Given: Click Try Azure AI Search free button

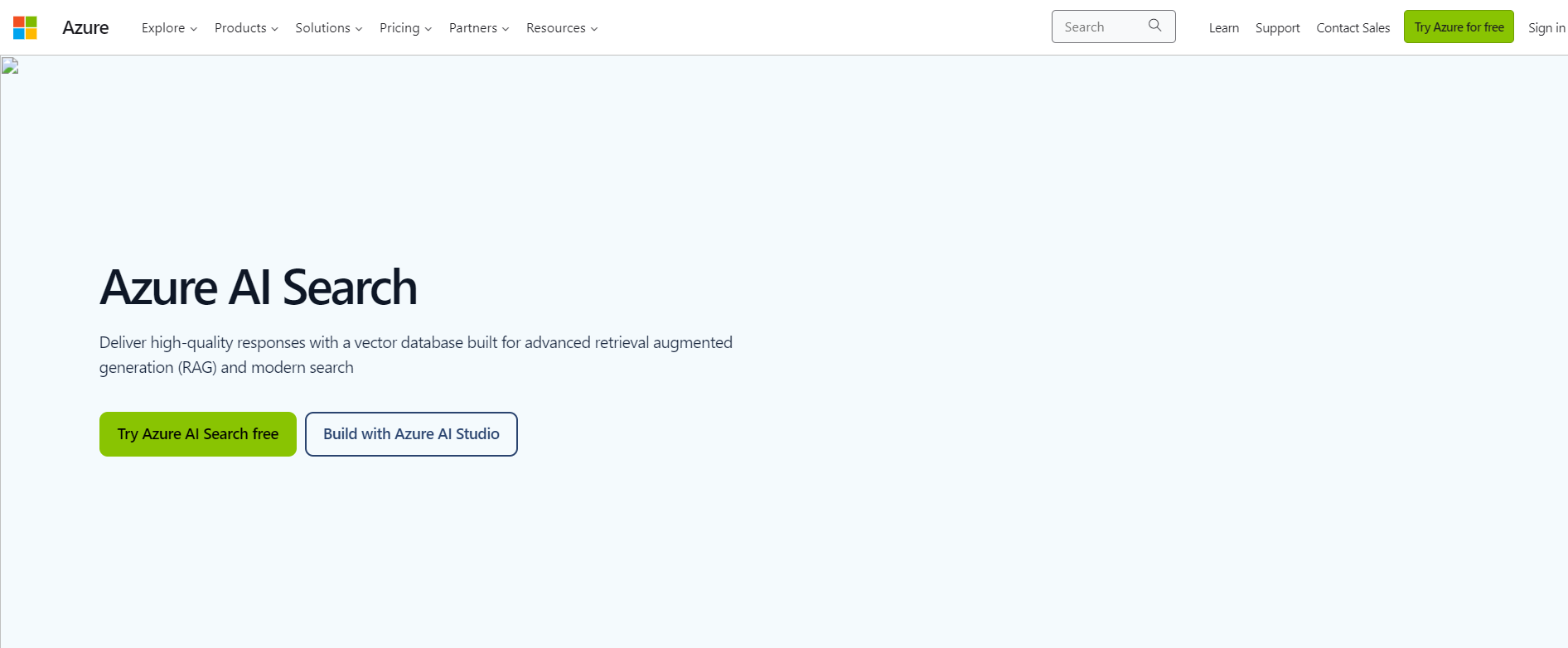Looking at the screenshot, I should pyautogui.click(x=198, y=434).
